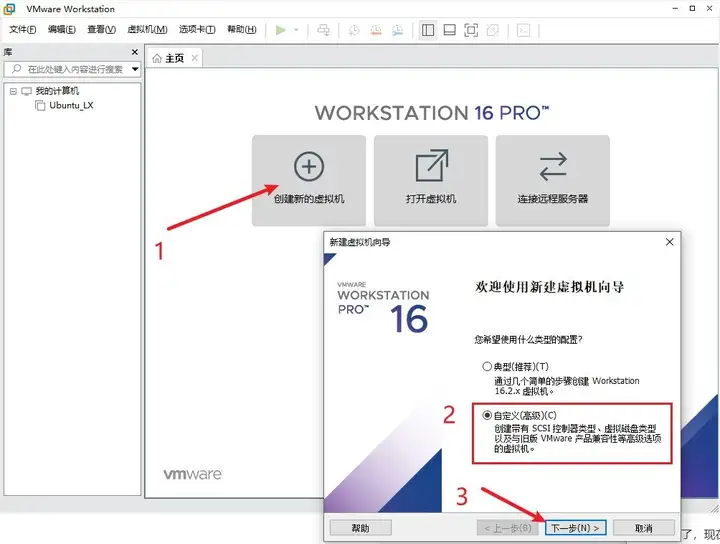Click the 取消 button in wizard
The height and width of the screenshot is (544, 720).
(644, 528)
